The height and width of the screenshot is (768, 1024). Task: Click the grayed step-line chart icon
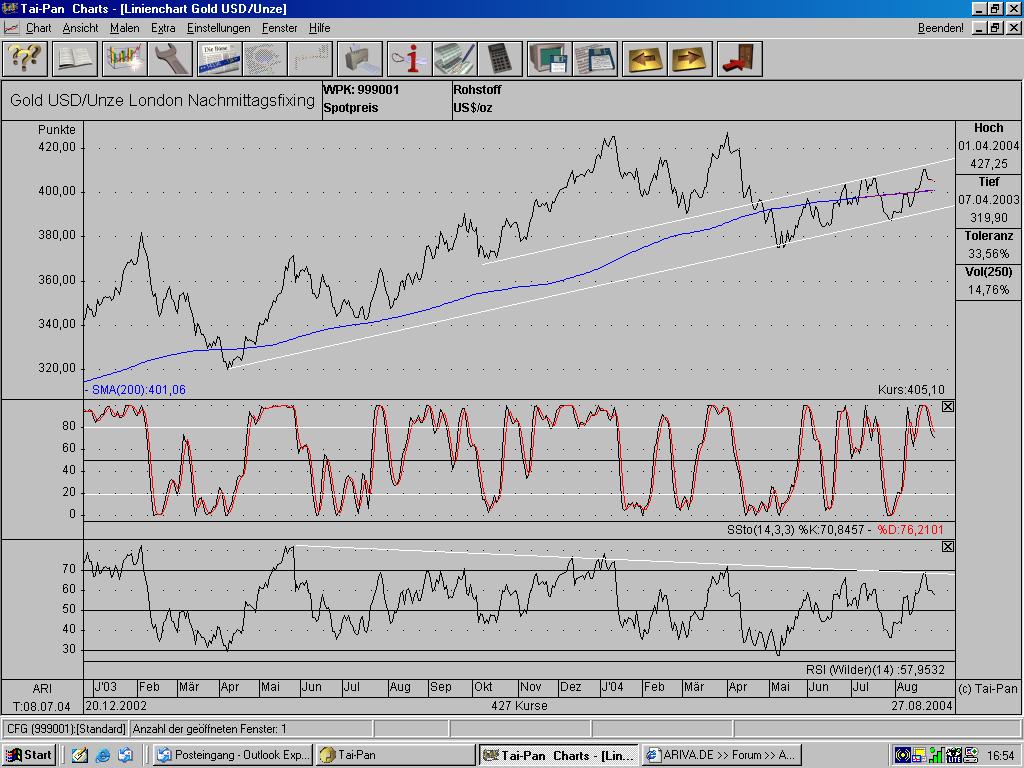tap(310, 59)
